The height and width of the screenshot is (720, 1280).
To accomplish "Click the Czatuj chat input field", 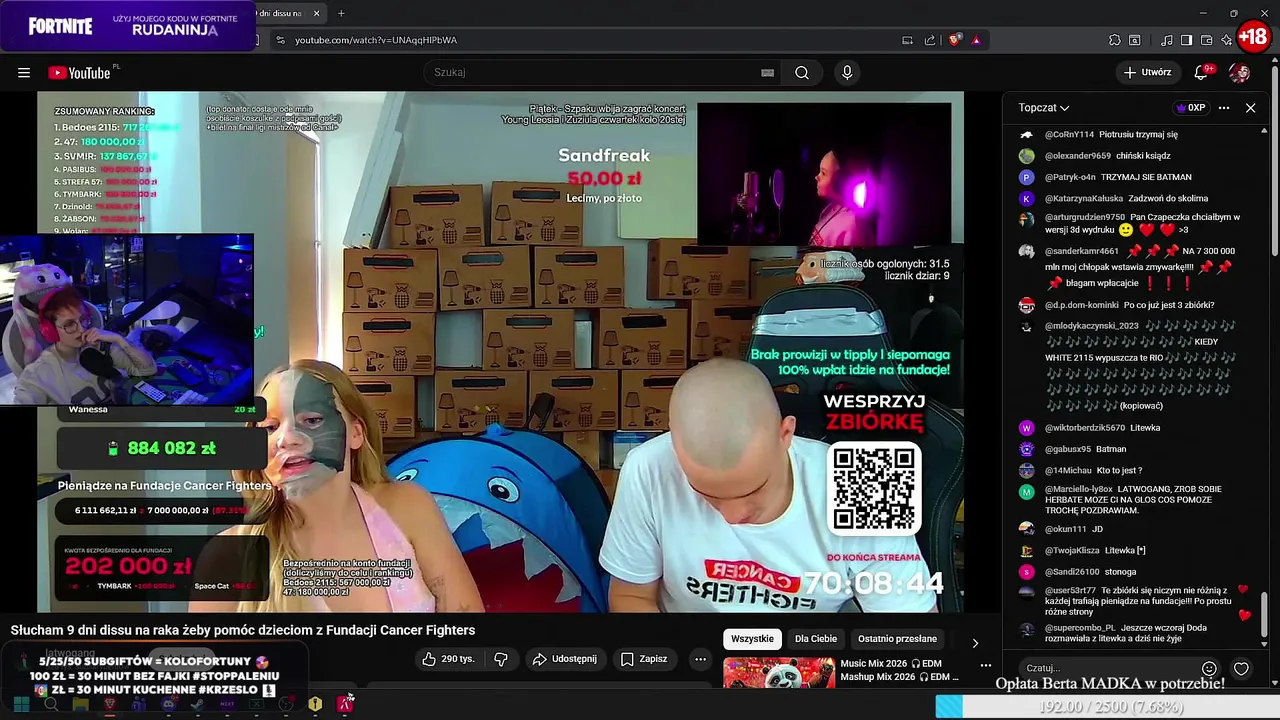I will point(1107,668).
